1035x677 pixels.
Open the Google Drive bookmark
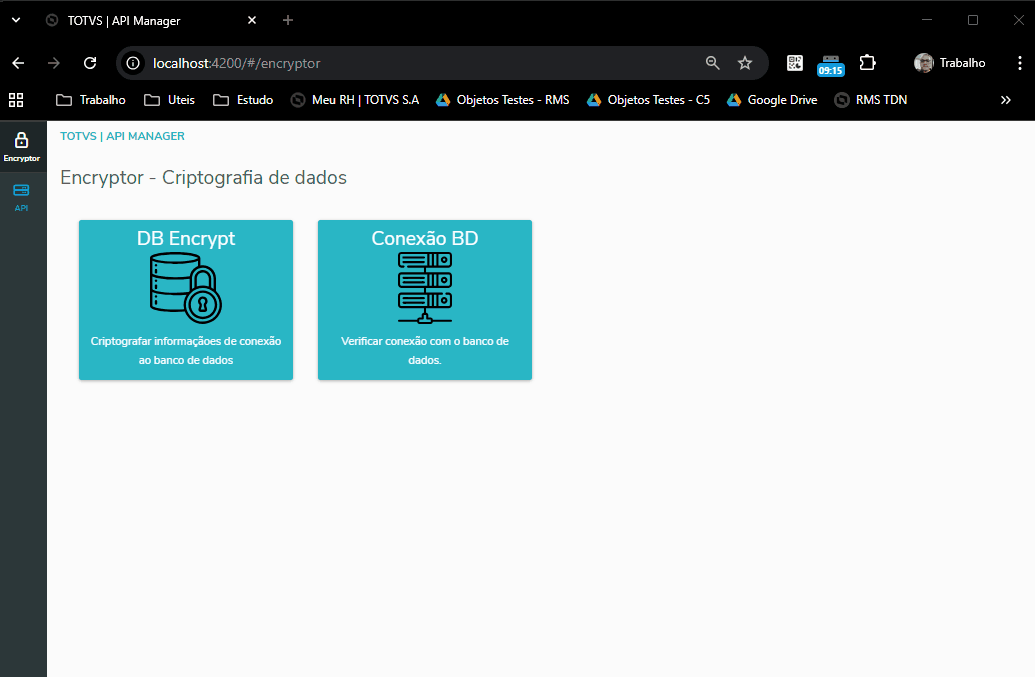point(772,100)
